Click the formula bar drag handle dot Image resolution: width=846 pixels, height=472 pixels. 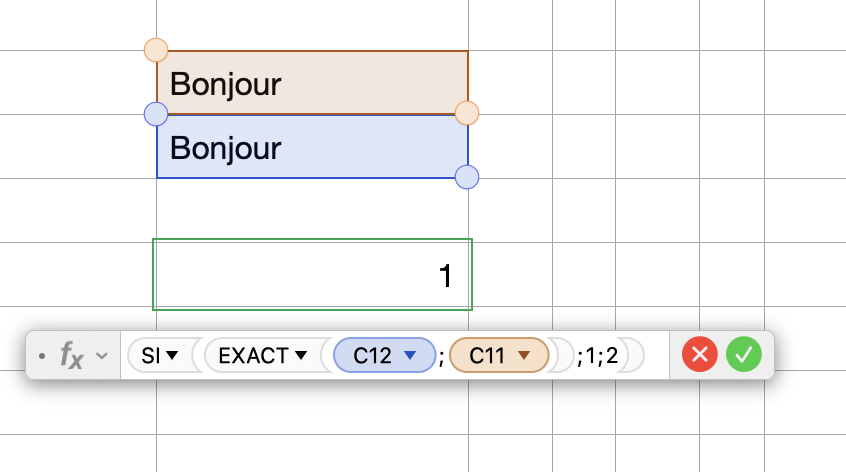(x=41, y=355)
